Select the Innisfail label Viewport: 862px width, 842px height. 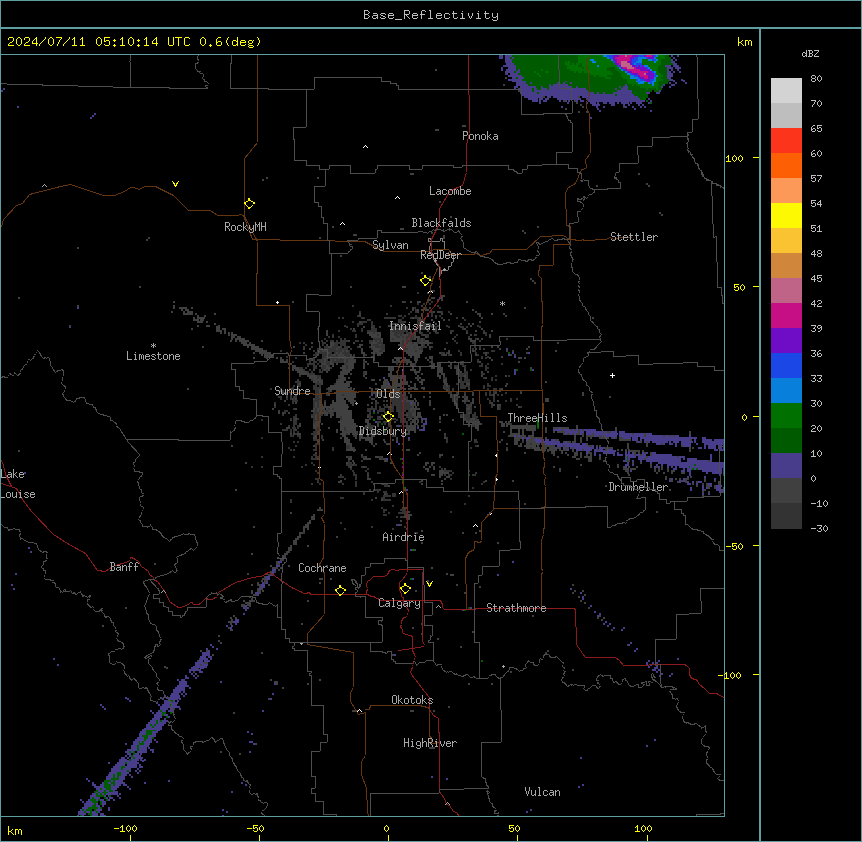click(415, 326)
